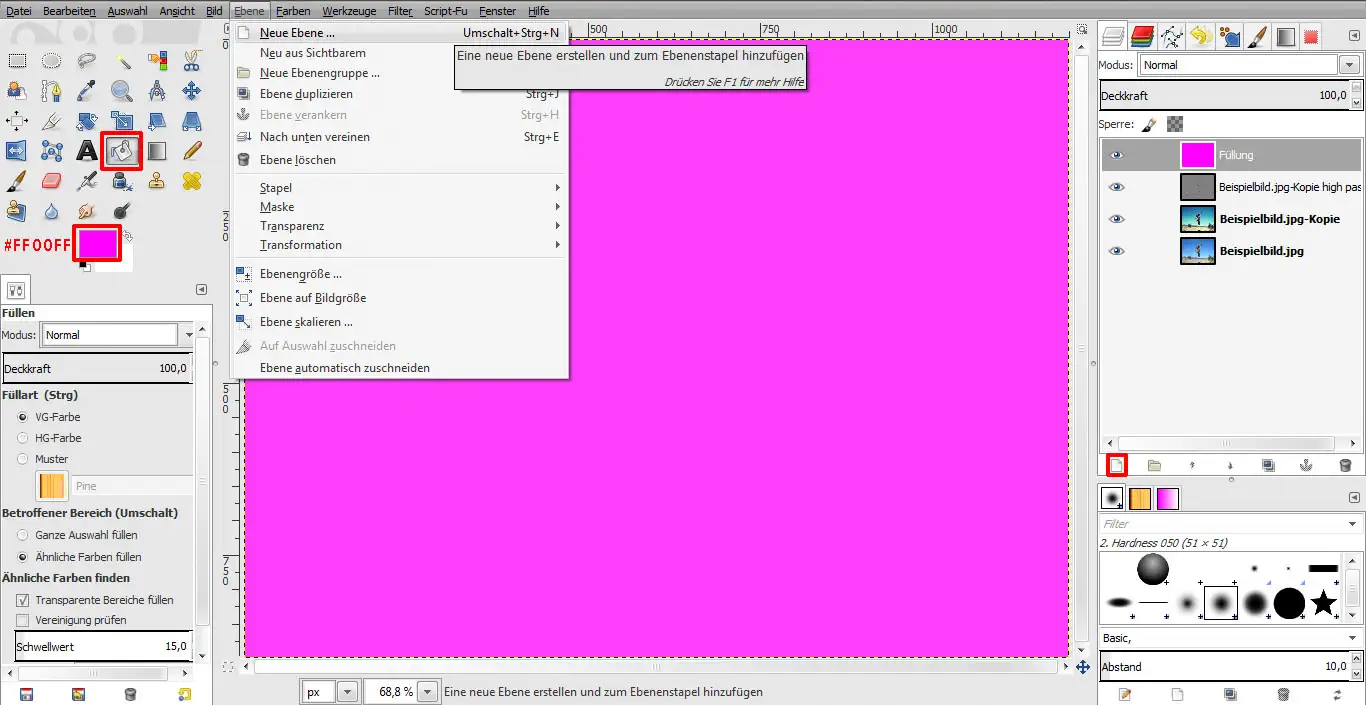The image size is (1366, 705).
Task: Choose Ebene duplizieren from the menu
Action: [x=306, y=94]
